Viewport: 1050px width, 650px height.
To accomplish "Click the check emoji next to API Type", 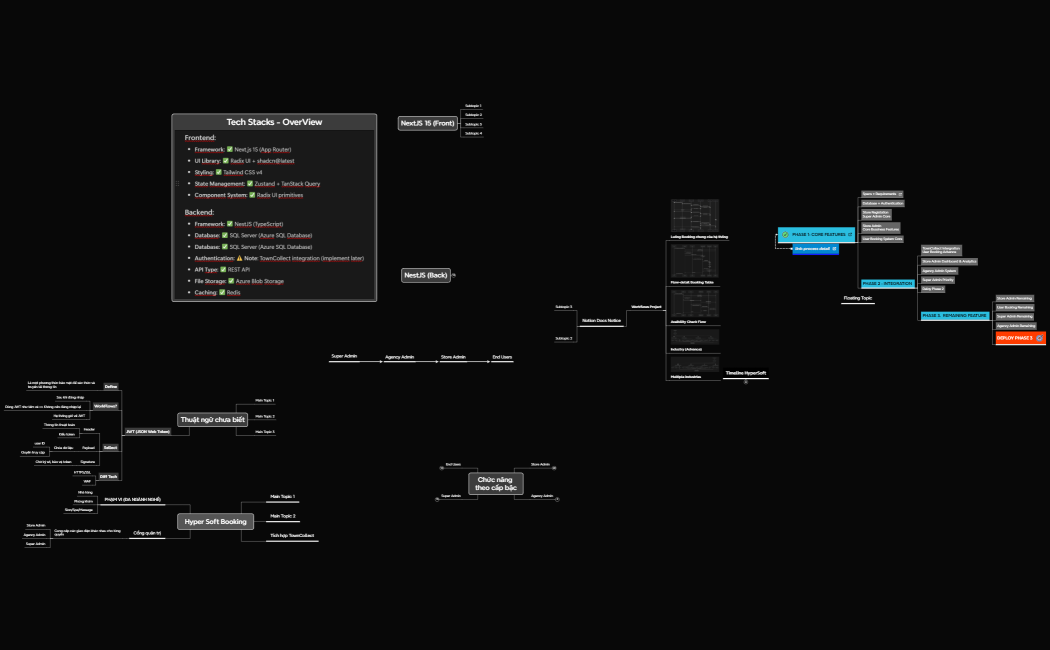I will (x=224, y=269).
